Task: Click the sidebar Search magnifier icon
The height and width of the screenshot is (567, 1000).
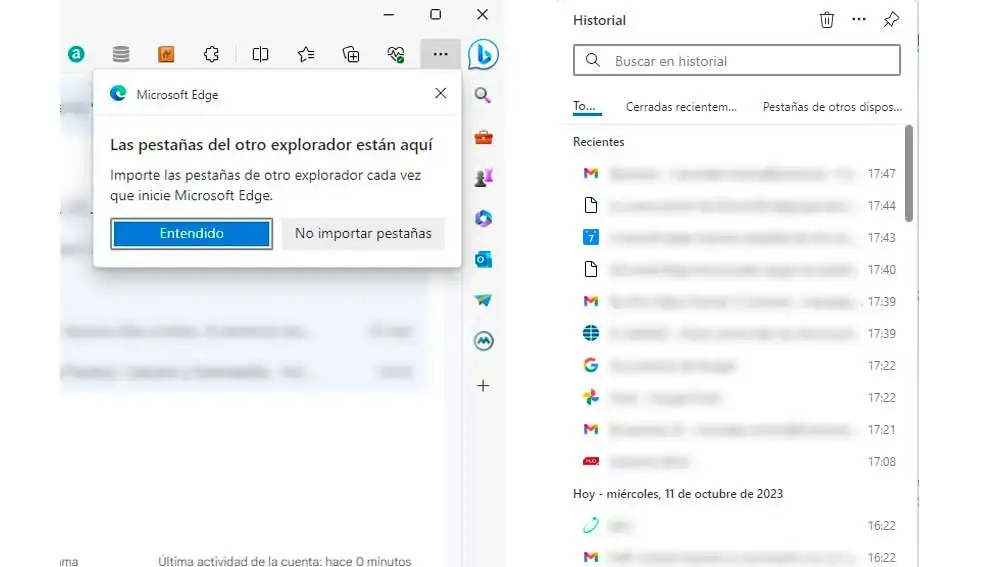Action: pos(483,96)
